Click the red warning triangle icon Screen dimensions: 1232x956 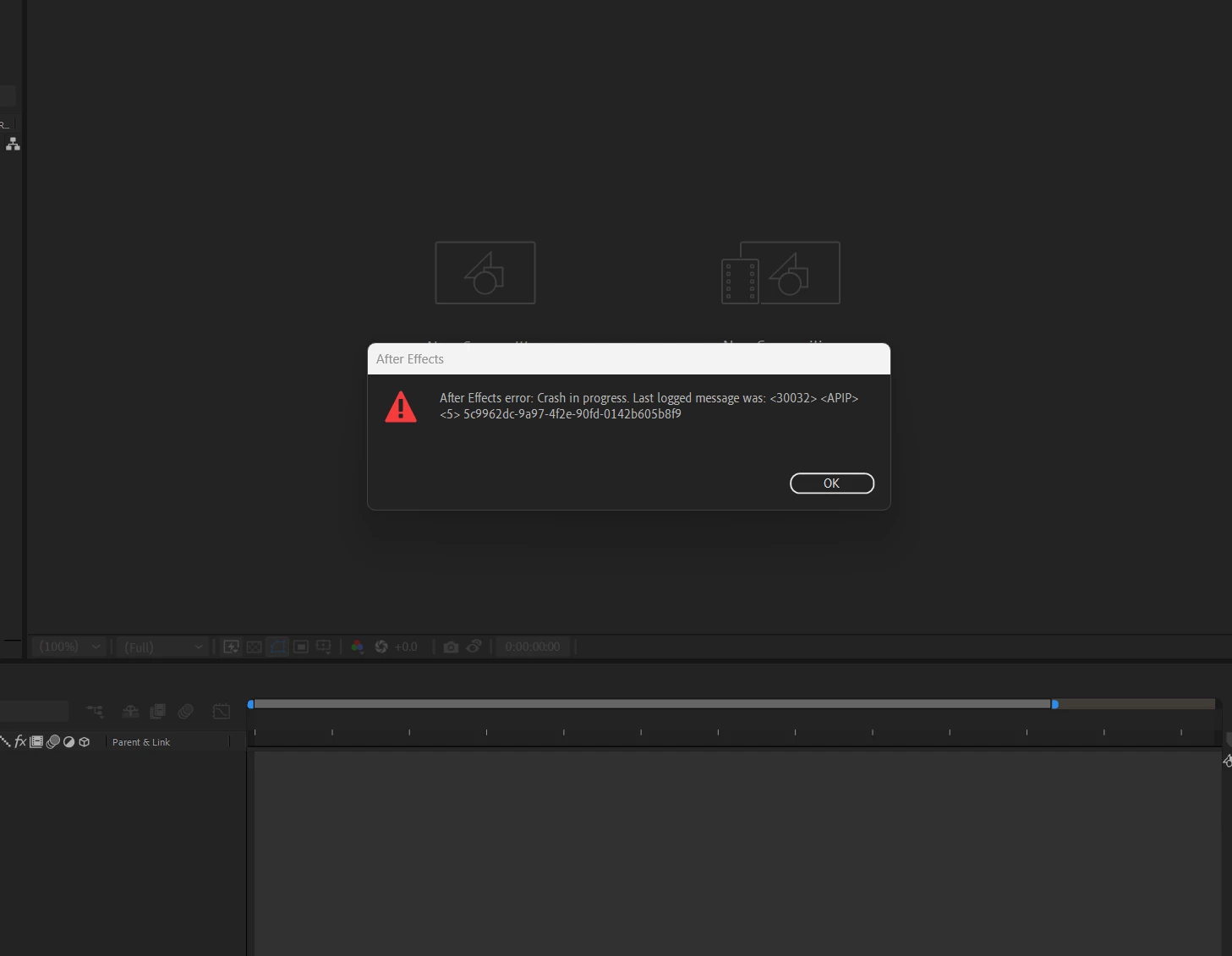pos(401,407)
